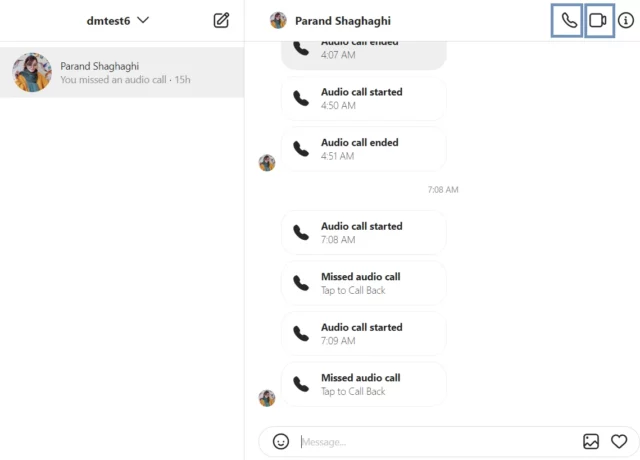The height and width of the screenshot is (460, 640).
Task: Open conversation details info icon
Action: click(x=626, y=20)
